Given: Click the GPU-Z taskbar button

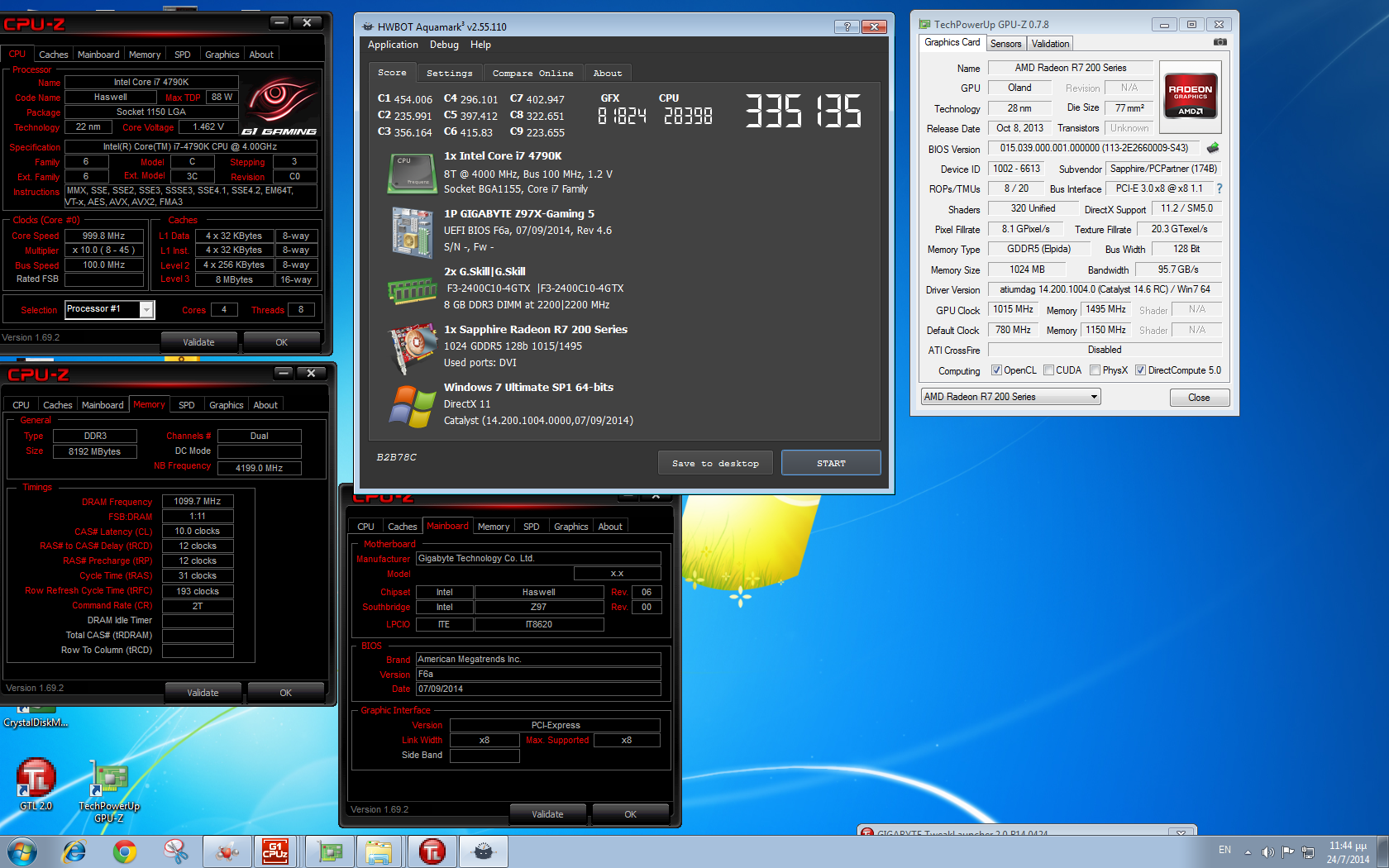Looking at the screenshot, I should (330, 851).
